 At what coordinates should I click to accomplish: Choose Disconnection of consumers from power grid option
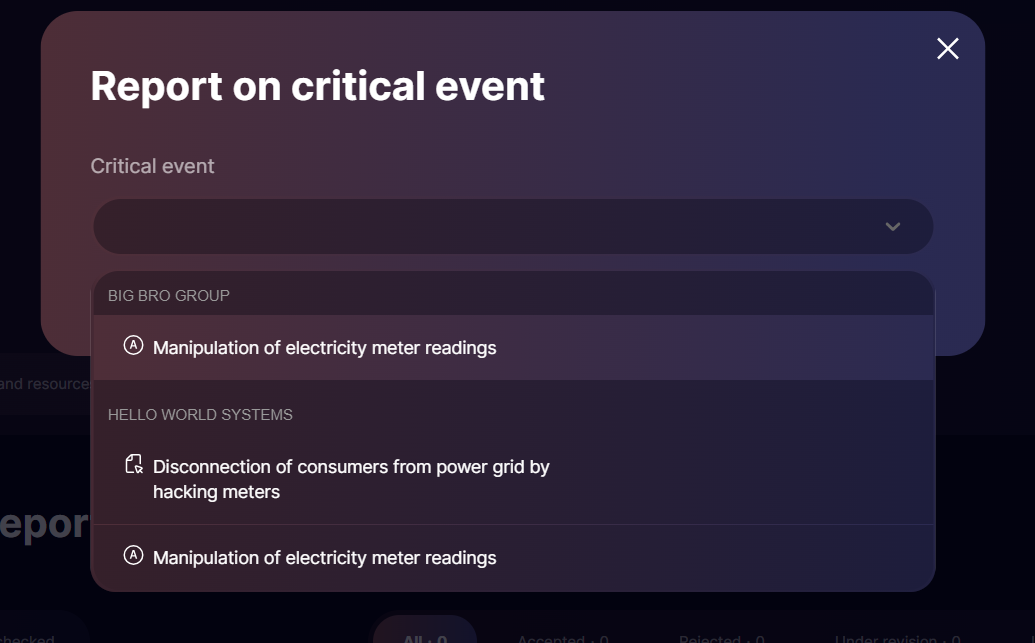[350, 479]
